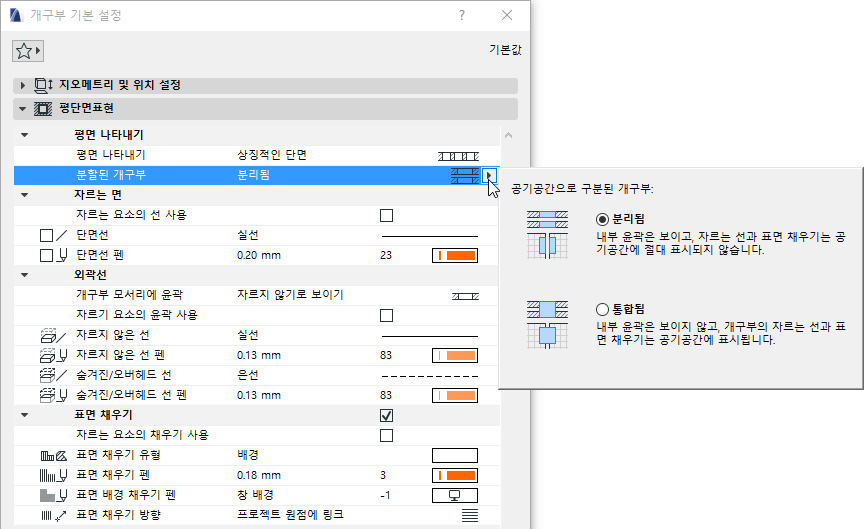Screen dimensions: 864x529
Task: Click the 평단면표현 panel icon
Action: click(44, 108)
